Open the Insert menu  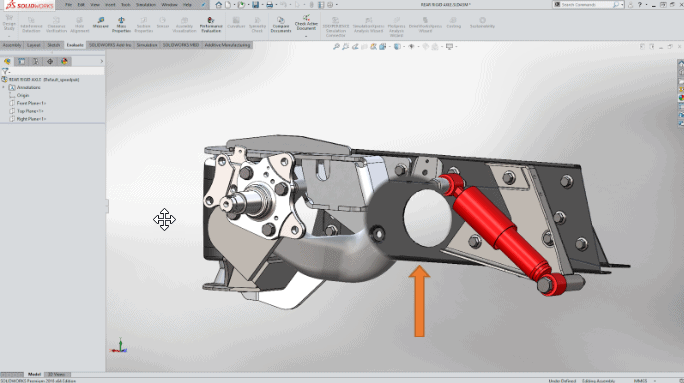tap(110, 5)
